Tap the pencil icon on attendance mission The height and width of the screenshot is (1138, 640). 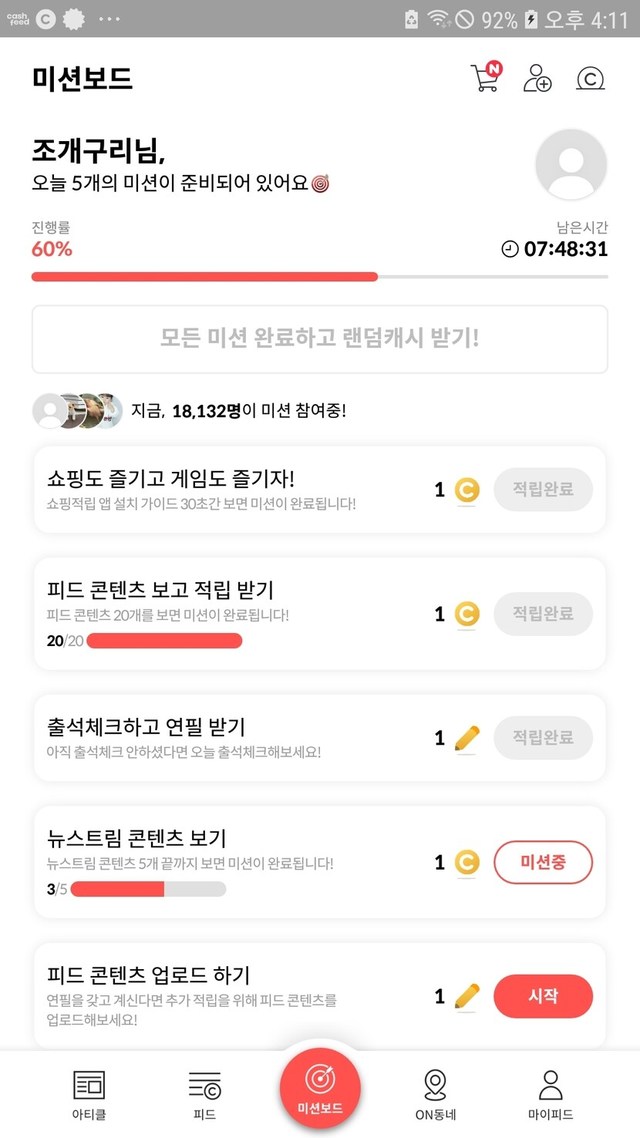coord(467,739)
